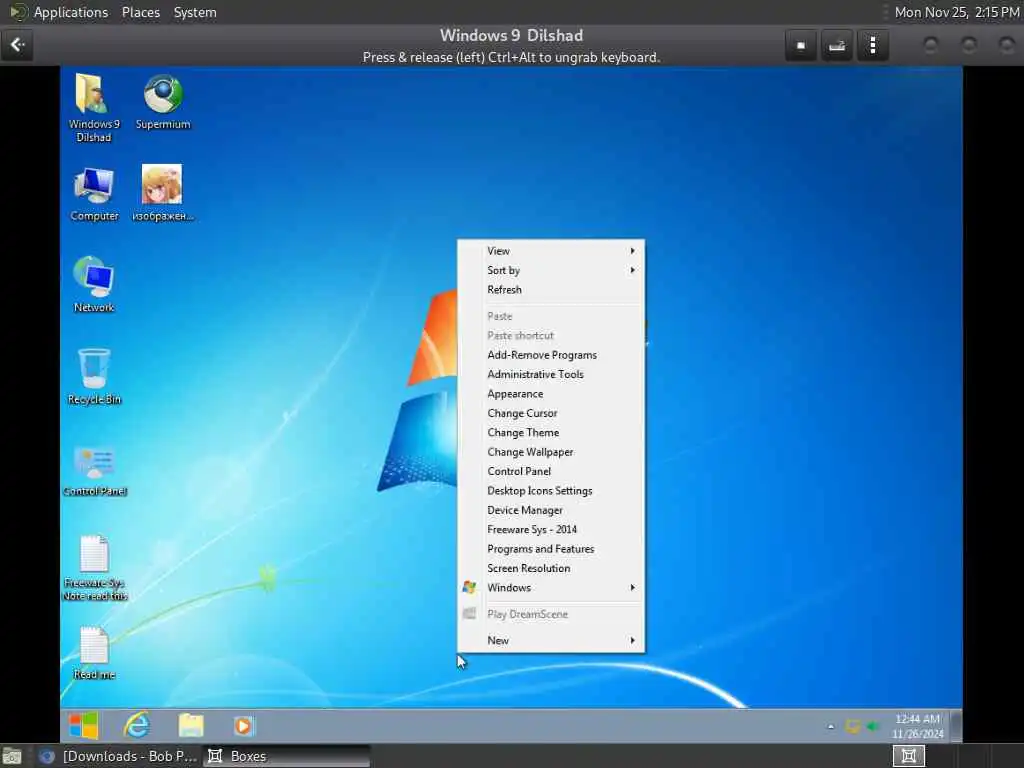Open the Recycle Bin icon
1024x768 pixels.
[94, 377]
